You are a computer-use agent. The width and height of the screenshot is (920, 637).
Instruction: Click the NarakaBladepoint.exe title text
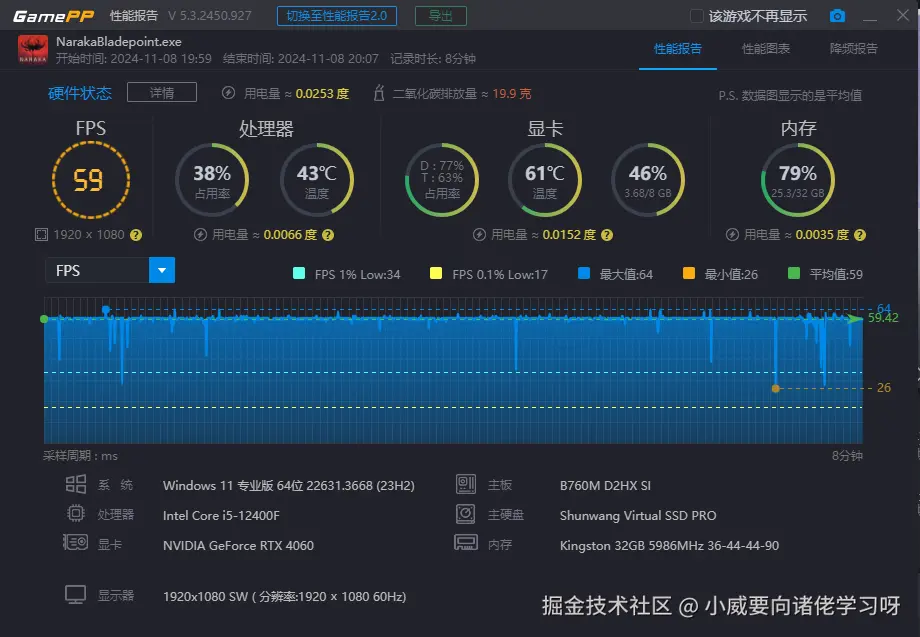pyautogui.click(x=119, y=42)
